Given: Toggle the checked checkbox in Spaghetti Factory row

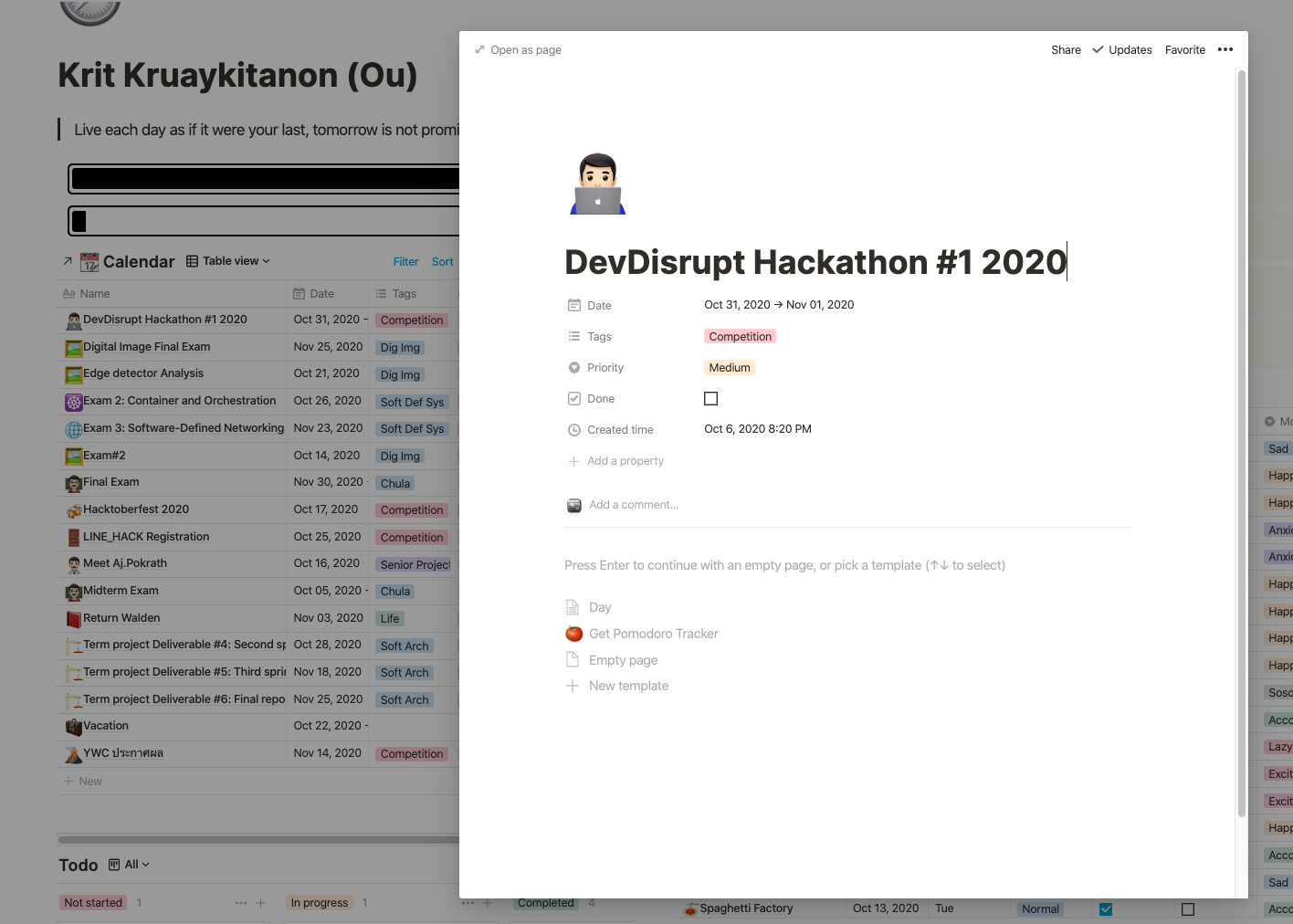Looking at the screenshot, I should 1106,909.
